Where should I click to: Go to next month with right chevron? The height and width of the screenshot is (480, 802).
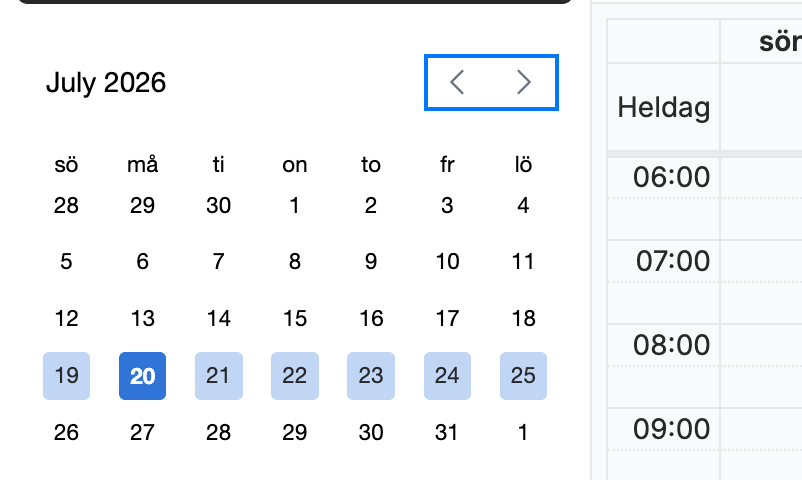point(524,82)
